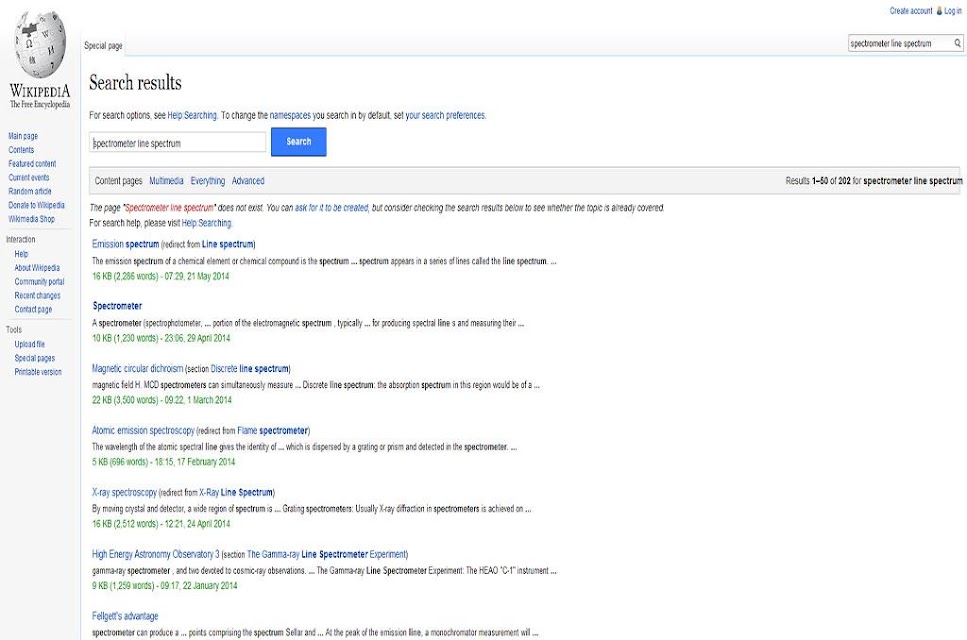Click Donate to Wikipedia link
Screen dimensions: 967x640
[36, 205]
